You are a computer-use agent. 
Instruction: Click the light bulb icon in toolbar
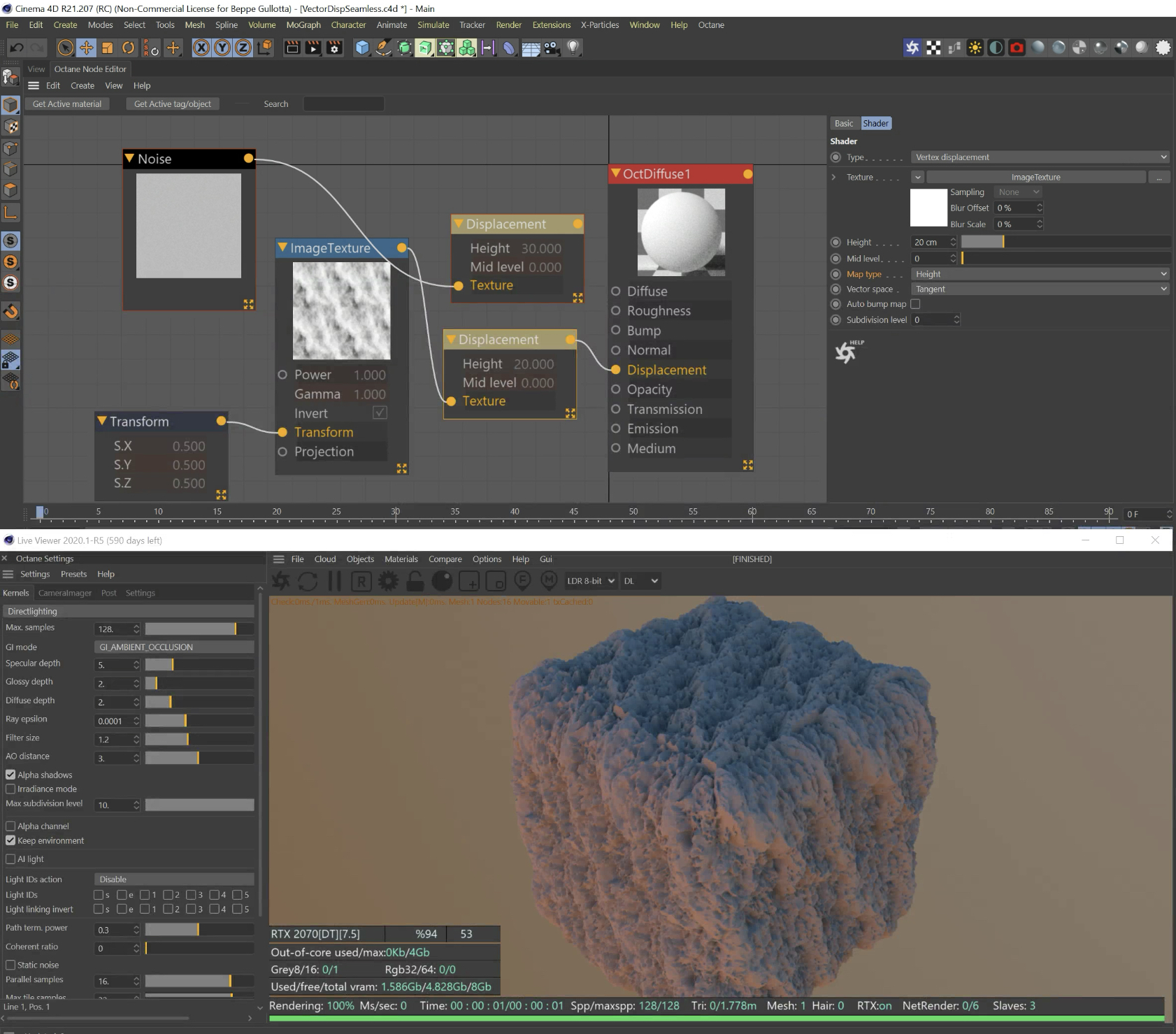(x=573, y=48)
